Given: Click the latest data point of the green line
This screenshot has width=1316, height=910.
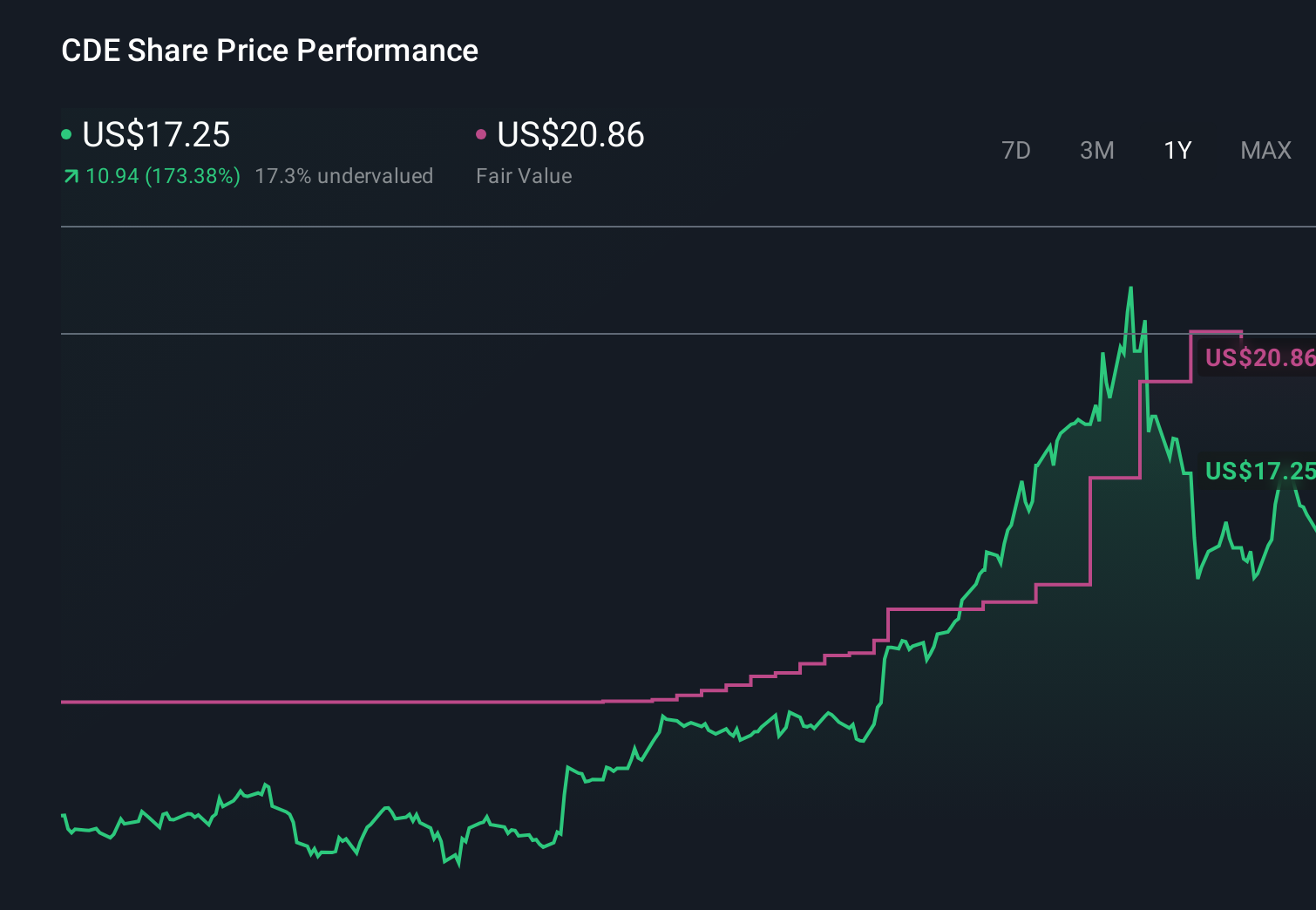Looking at the screenshot, I should point(1312,523).
